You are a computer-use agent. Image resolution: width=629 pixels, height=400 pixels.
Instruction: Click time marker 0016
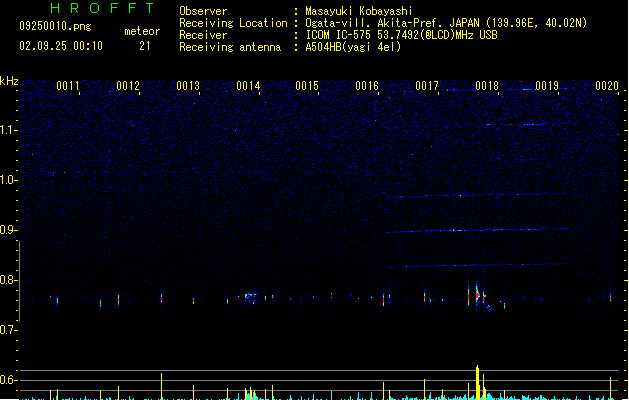pyautogui.click(x=367, y=86)
